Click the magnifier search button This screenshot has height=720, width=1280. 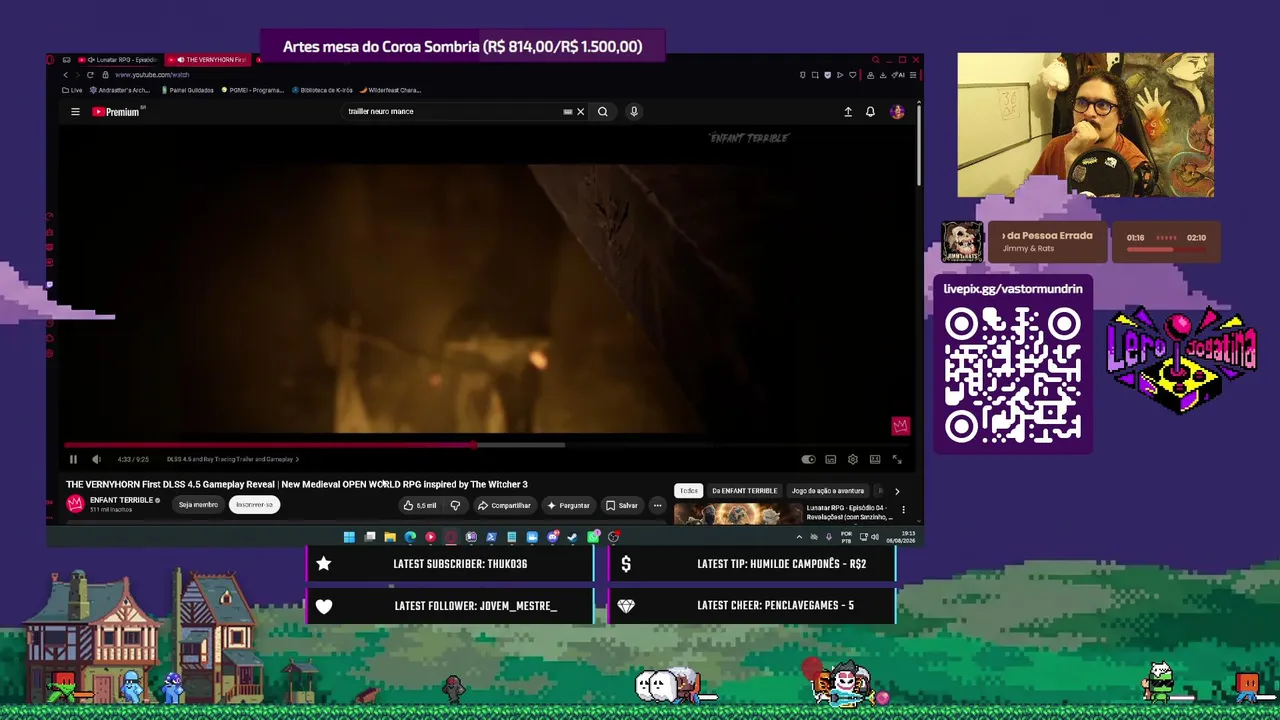tap(602, 111)
